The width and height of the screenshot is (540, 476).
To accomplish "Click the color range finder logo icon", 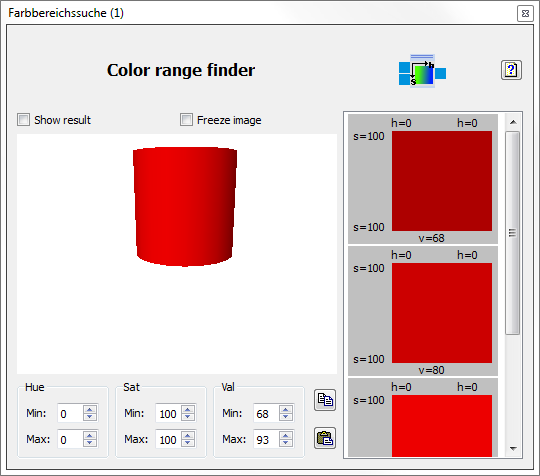I will tap(422, 71).
